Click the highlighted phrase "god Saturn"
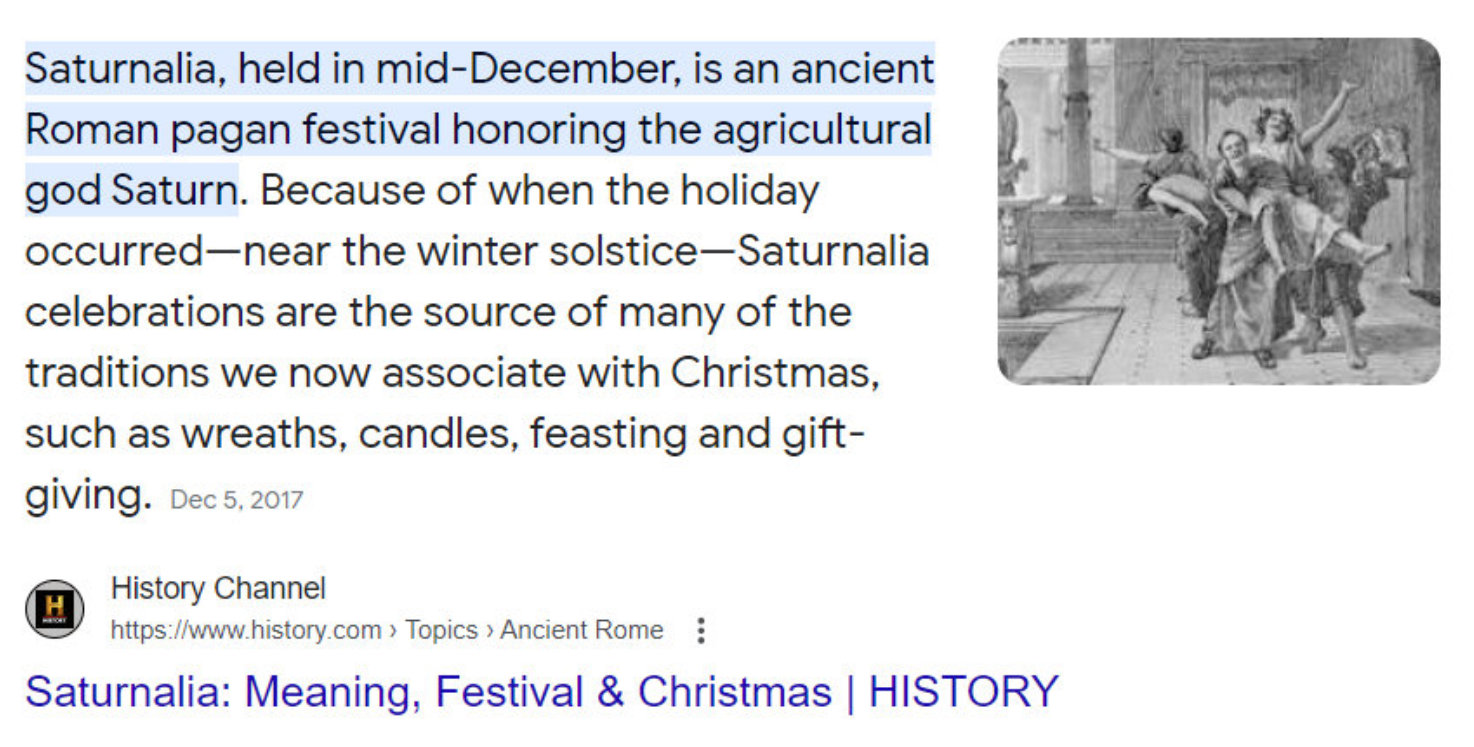This screenshot has height=747, width=1474. click(x=131, y=190)
